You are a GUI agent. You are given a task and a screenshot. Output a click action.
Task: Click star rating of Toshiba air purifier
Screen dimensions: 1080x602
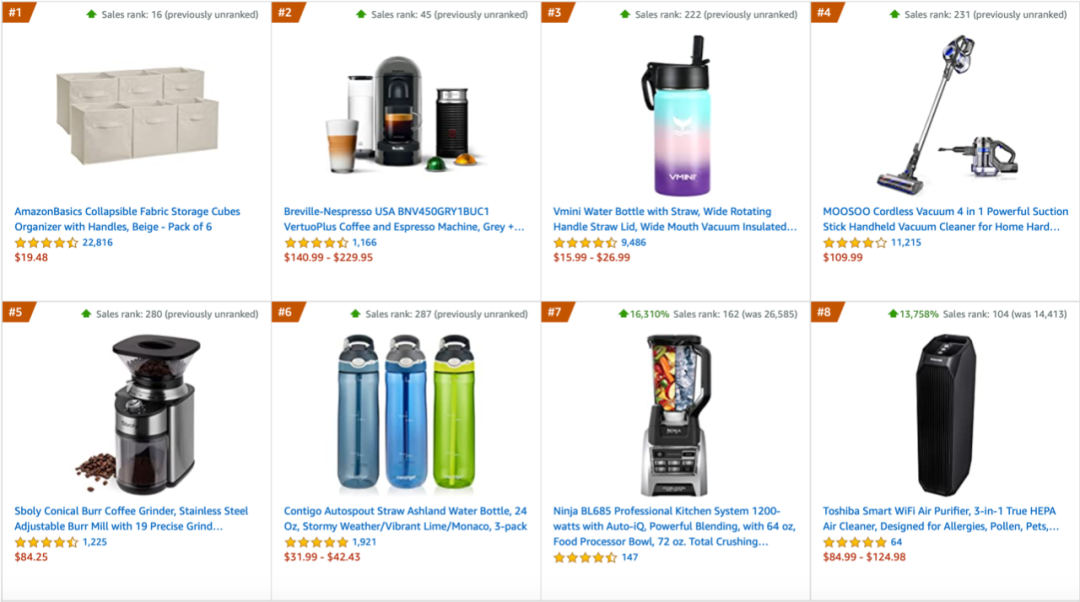854,543
